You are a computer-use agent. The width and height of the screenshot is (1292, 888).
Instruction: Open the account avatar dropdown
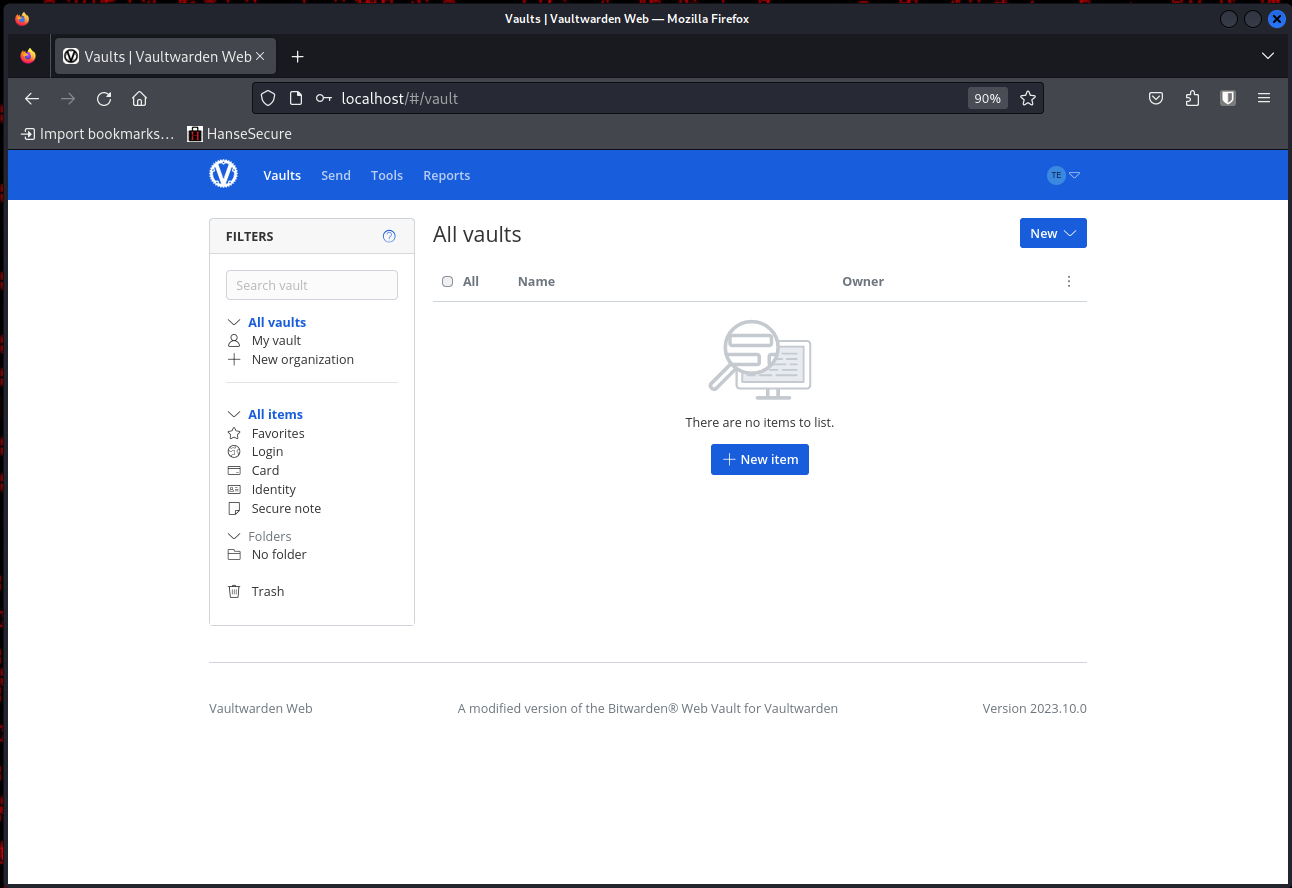click(x=1062, y=175)
